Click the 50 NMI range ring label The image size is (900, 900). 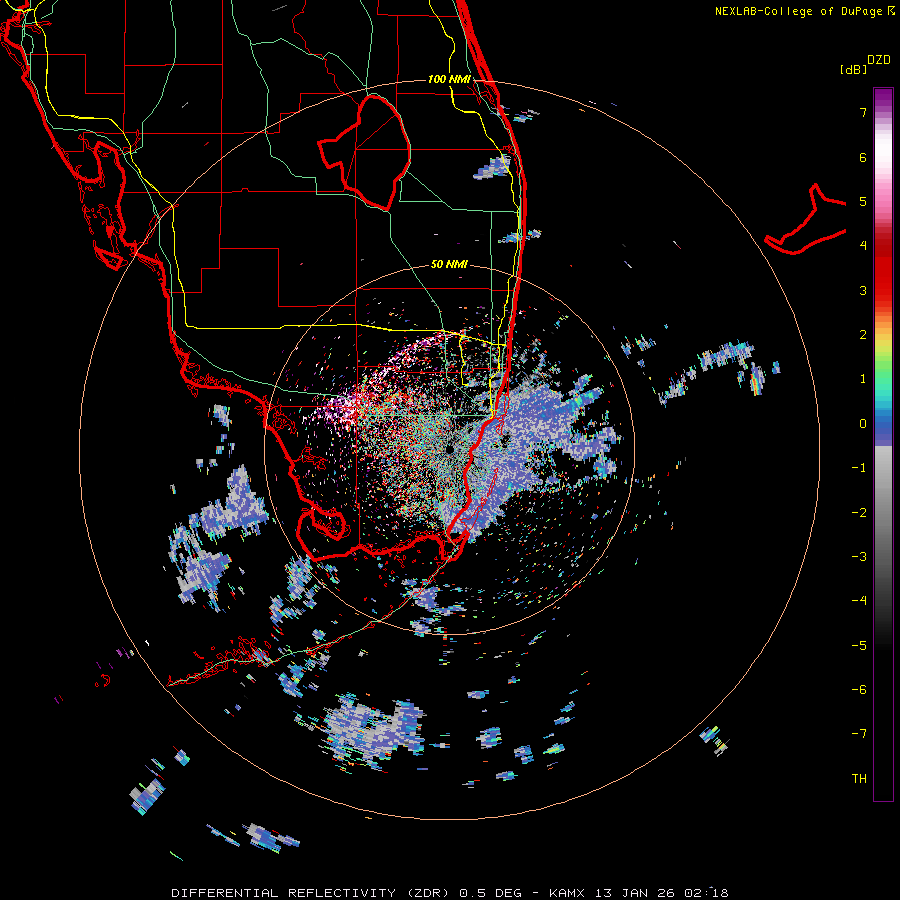coord(449,264)
